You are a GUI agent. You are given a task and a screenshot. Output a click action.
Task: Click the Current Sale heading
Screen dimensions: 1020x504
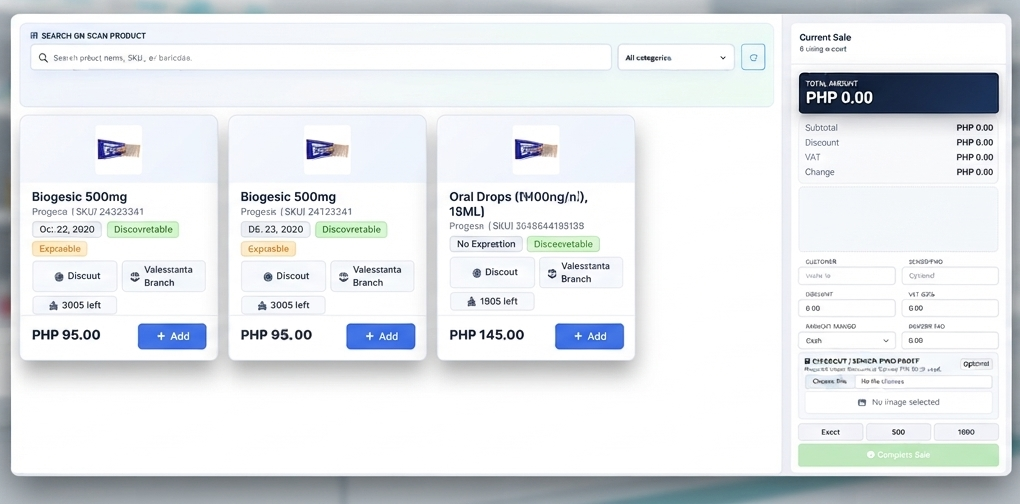pos(825,38)
